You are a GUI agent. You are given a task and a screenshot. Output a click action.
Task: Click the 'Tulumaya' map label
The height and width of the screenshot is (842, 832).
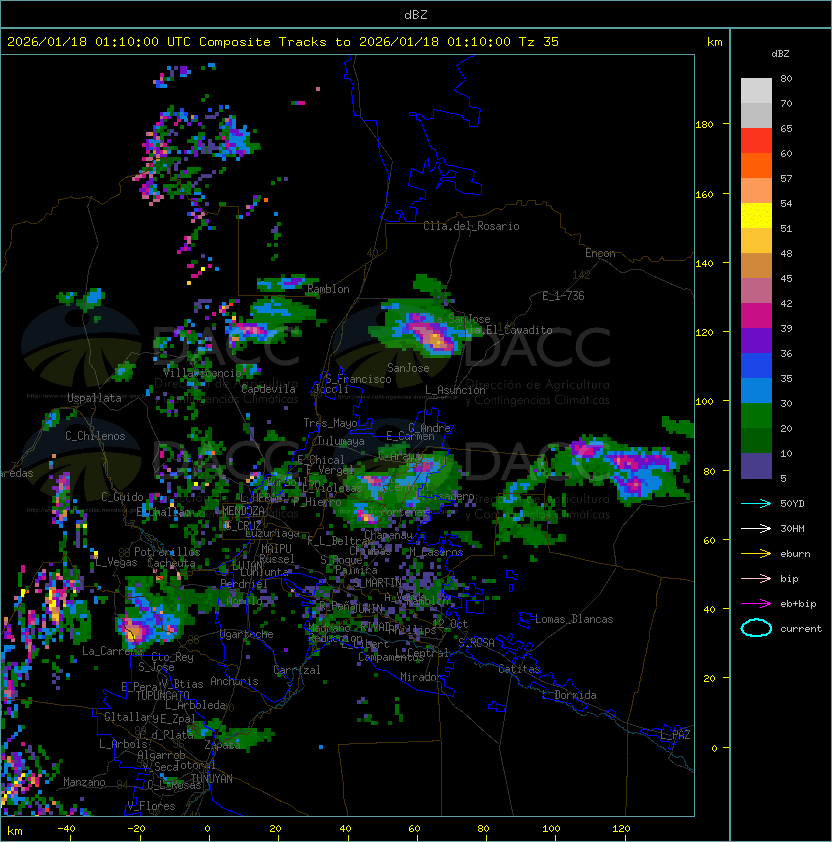click(341, 441)
